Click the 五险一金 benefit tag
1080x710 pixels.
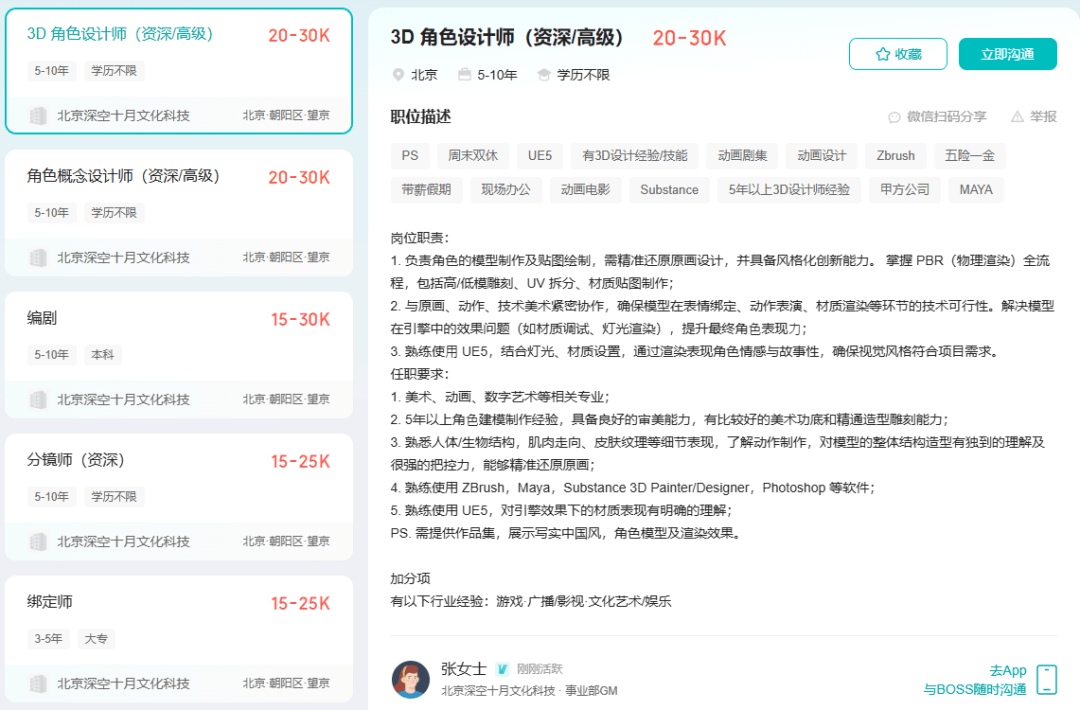(x=970, y=156)
